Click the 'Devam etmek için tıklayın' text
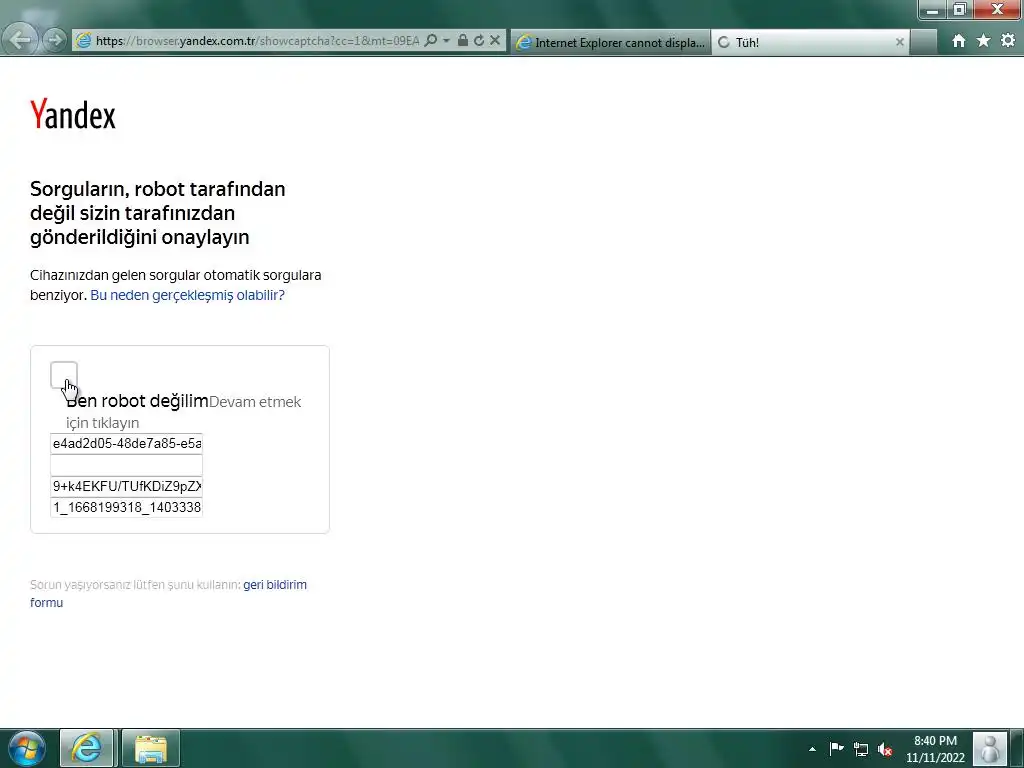The height and width of the screenshot is (768, 1024). (184, 412)
